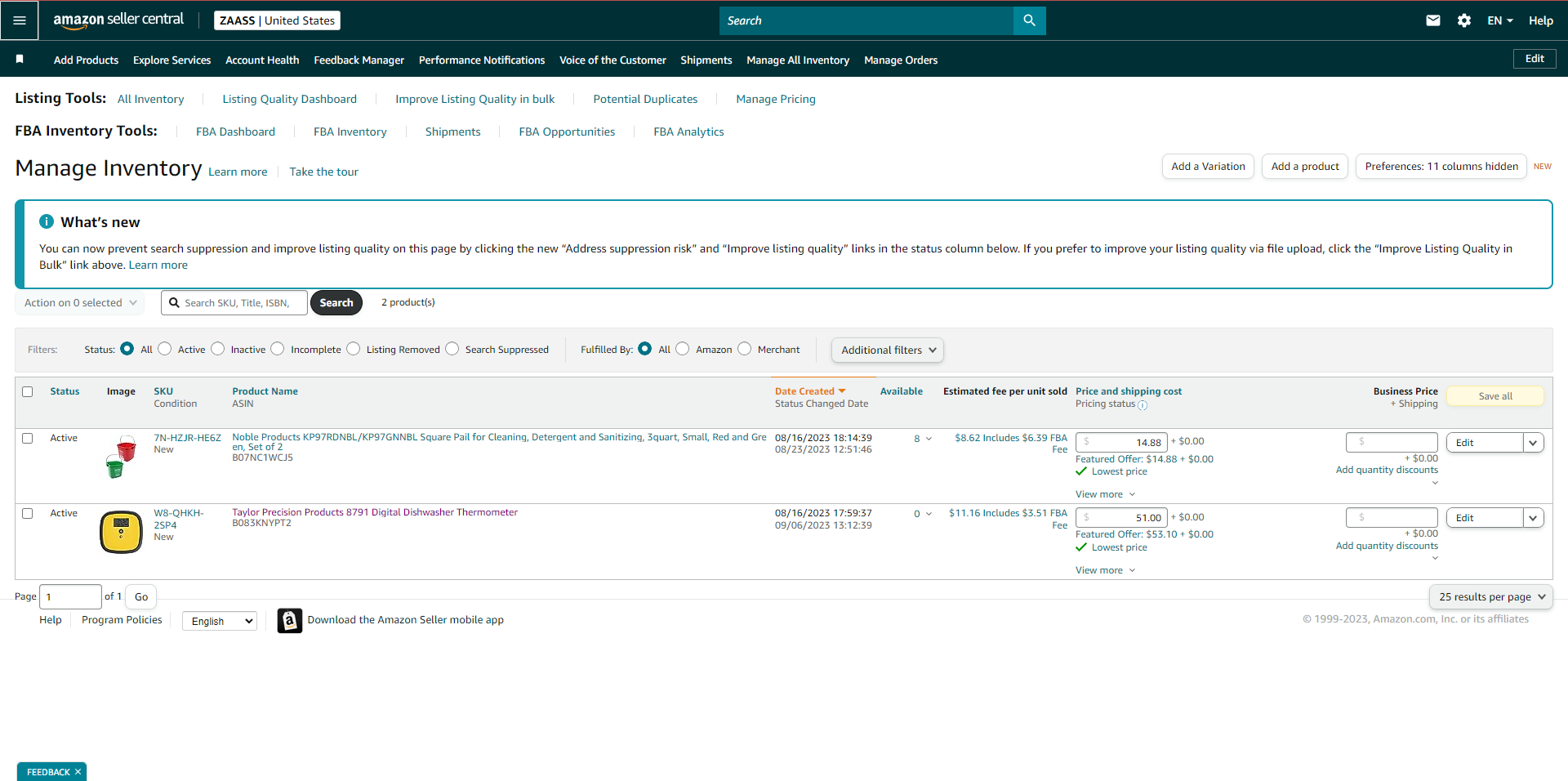Click Business Price field for Noble Products

click(1392, 442)
